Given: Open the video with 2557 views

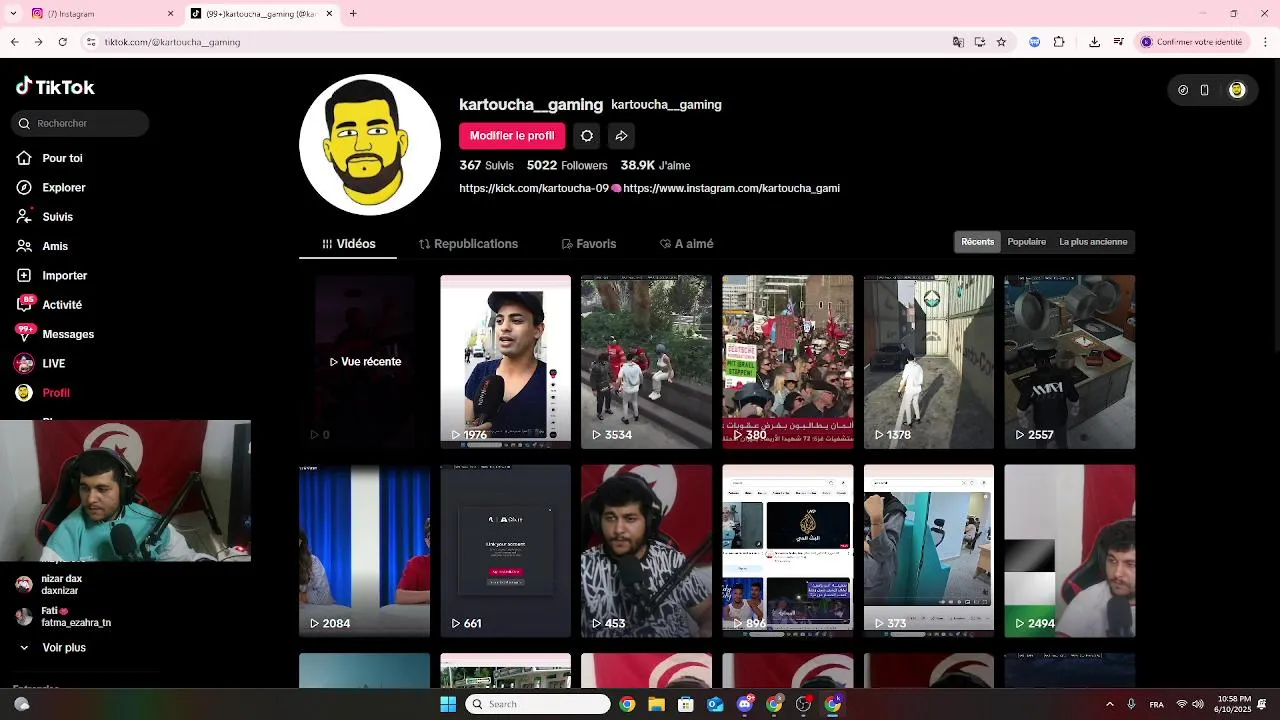Looking at the screenshot, I should pyautogui.click(x=1070, y=362).
